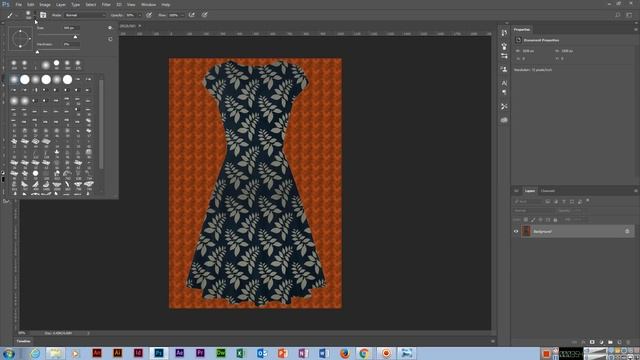Open the Brush Settings sliders icon in dock

[x=504, y=56]
